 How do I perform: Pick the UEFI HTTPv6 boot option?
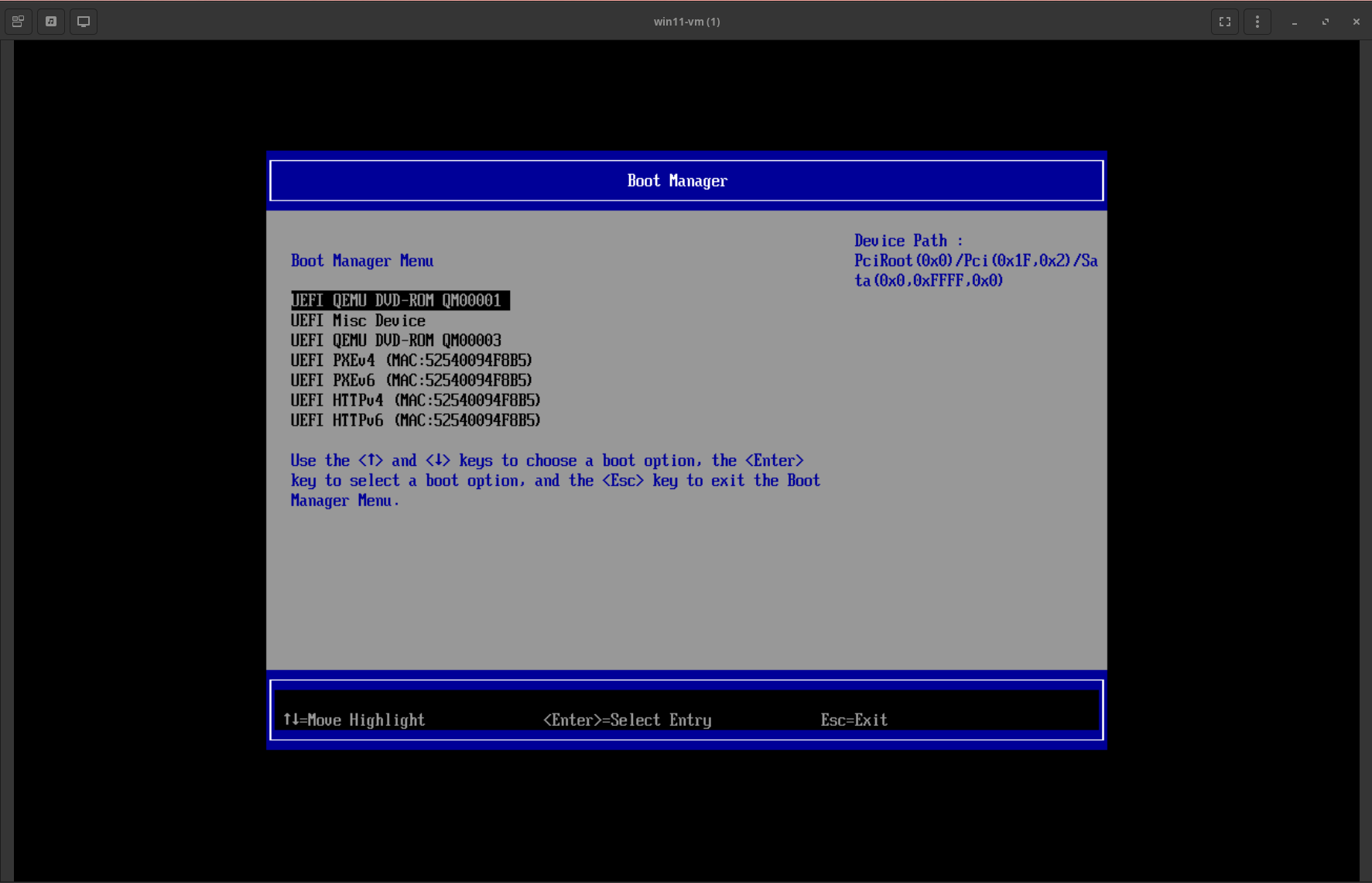point(416,421)
